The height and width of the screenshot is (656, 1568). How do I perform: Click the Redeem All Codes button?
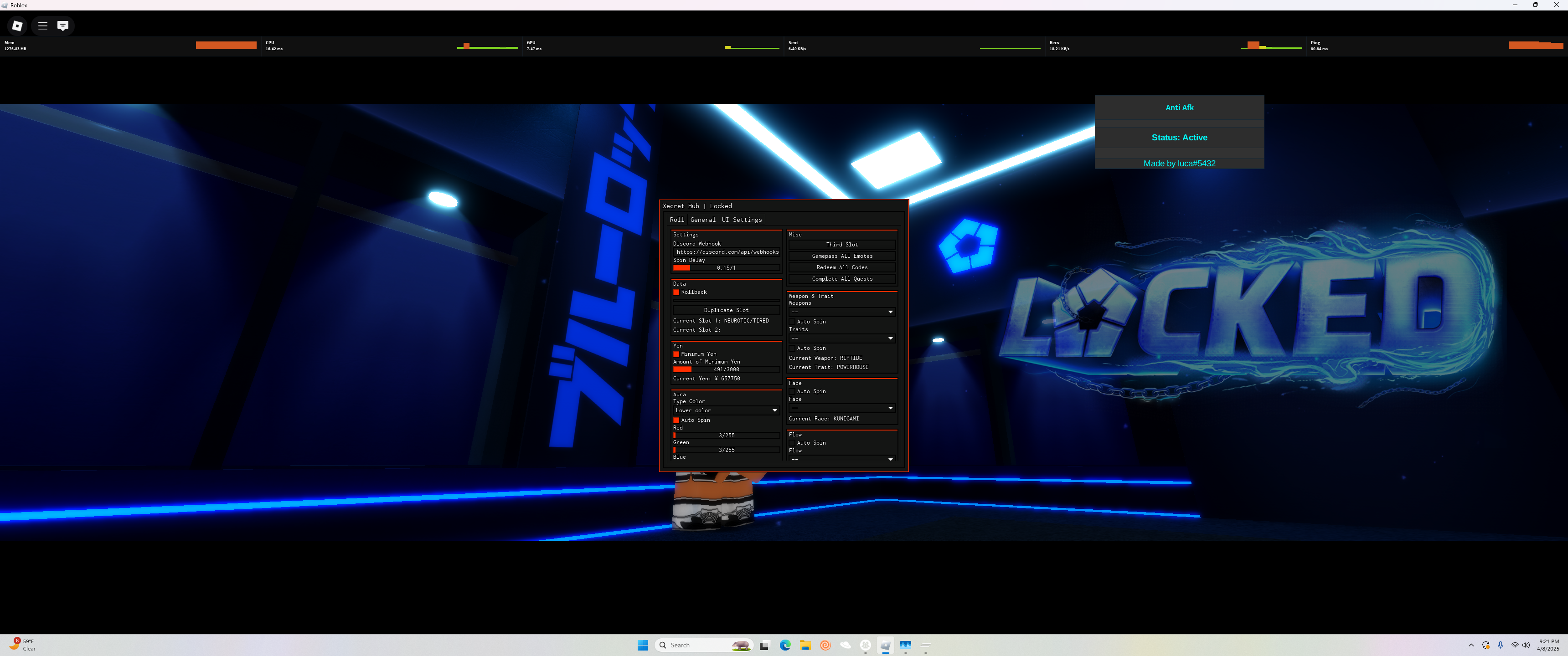pyautogui.click(x=842, y=268)
